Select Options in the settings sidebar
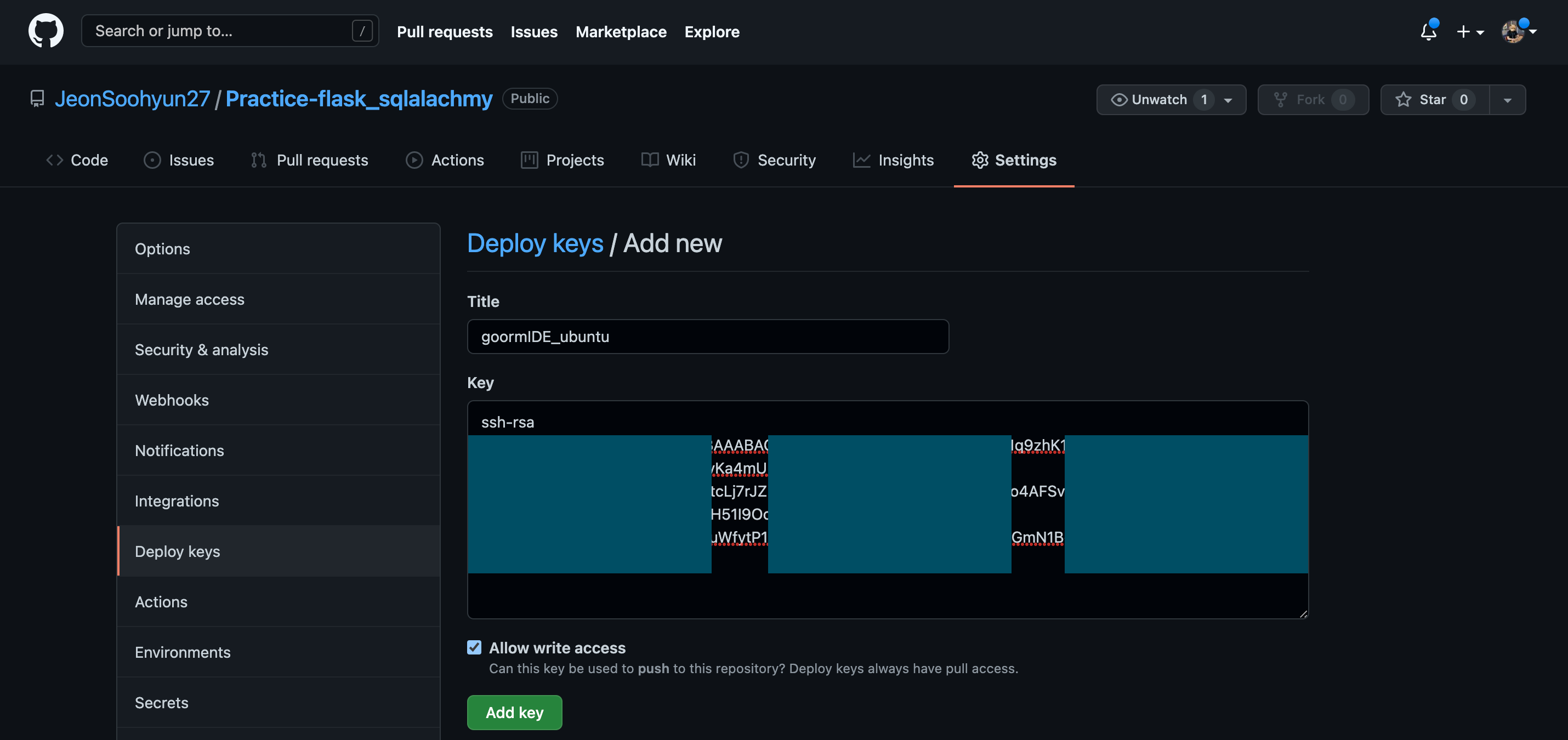The height and width of the screenshot is (740, 1568). 278,249
